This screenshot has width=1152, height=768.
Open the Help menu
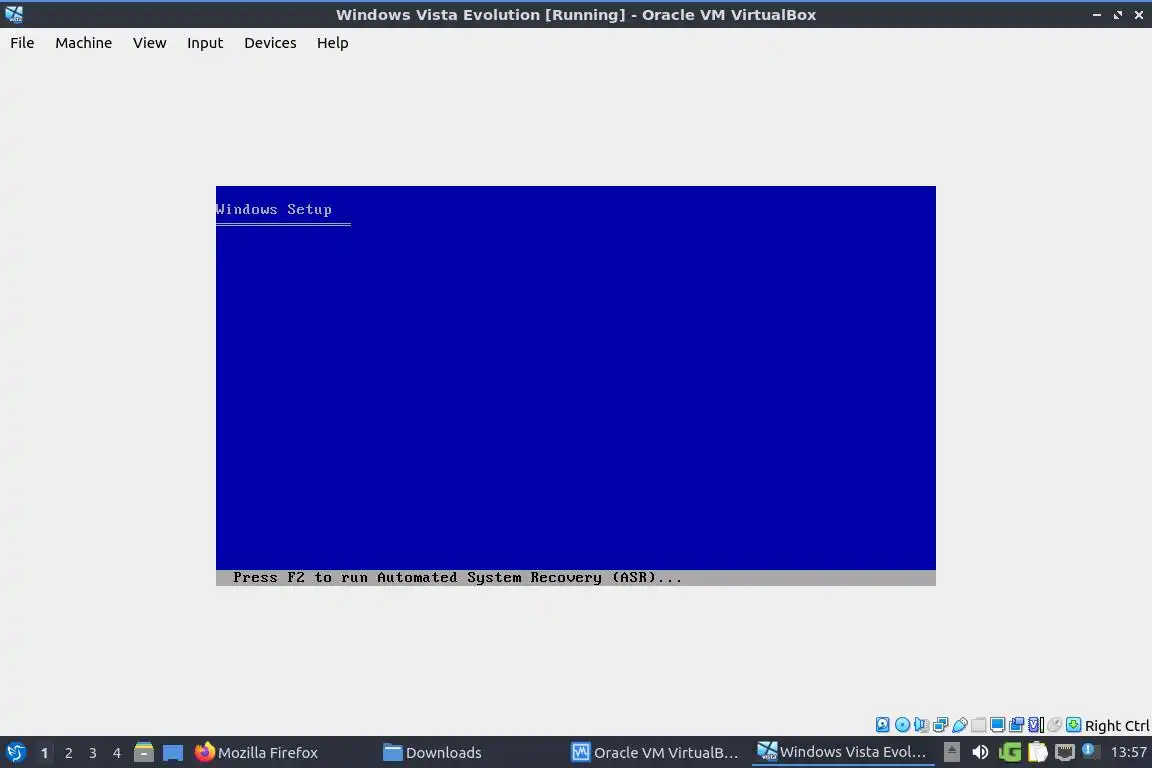click(x=333, y=43)
